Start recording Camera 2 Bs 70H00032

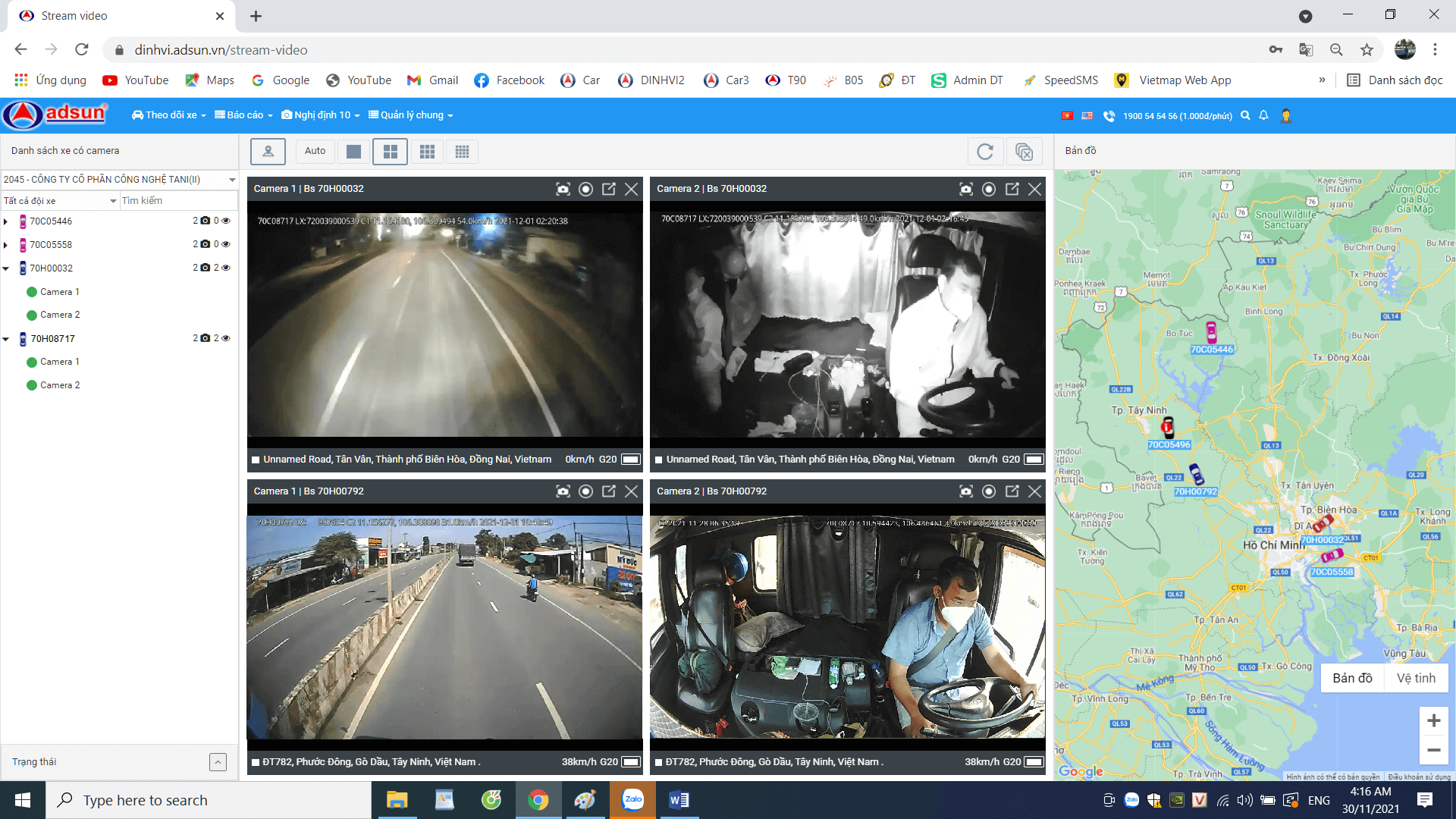tap(989, 189)
